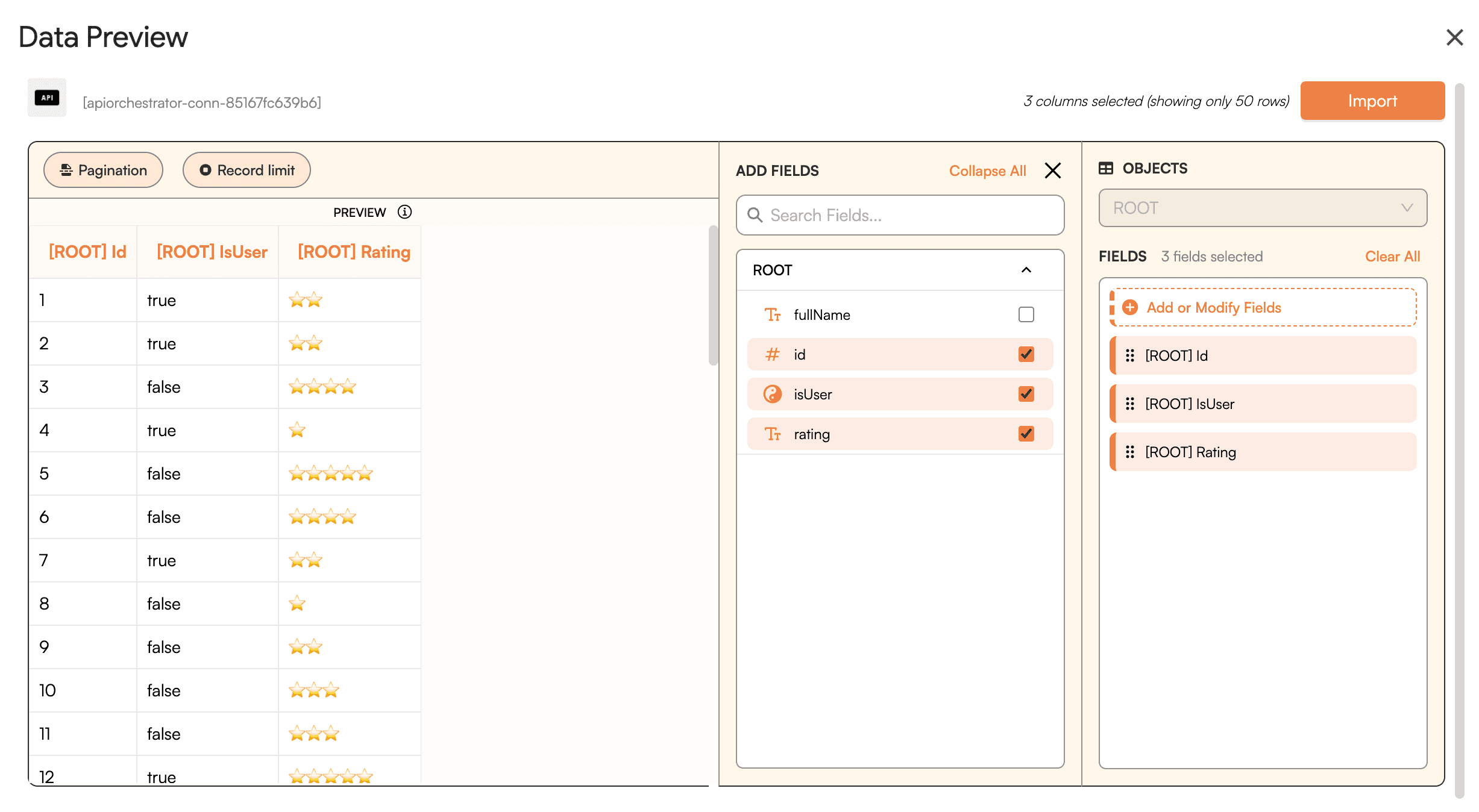
Task: Click the API connector icon
Action: (47, 98)
